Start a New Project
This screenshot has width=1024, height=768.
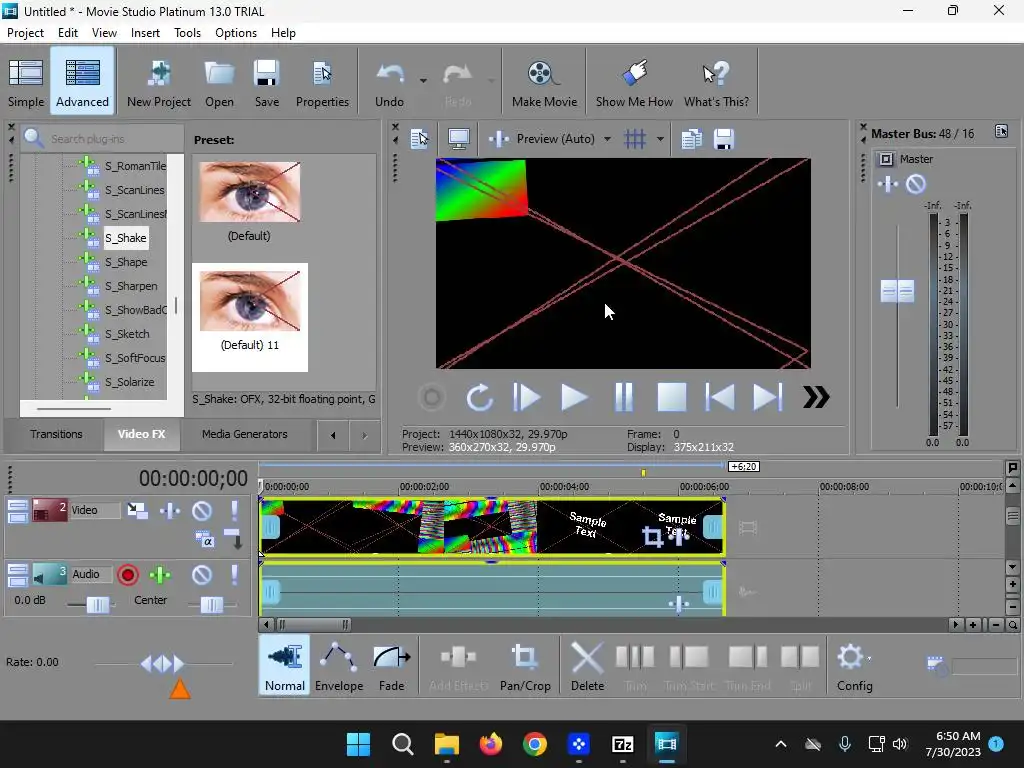click(x=159, y=82)
